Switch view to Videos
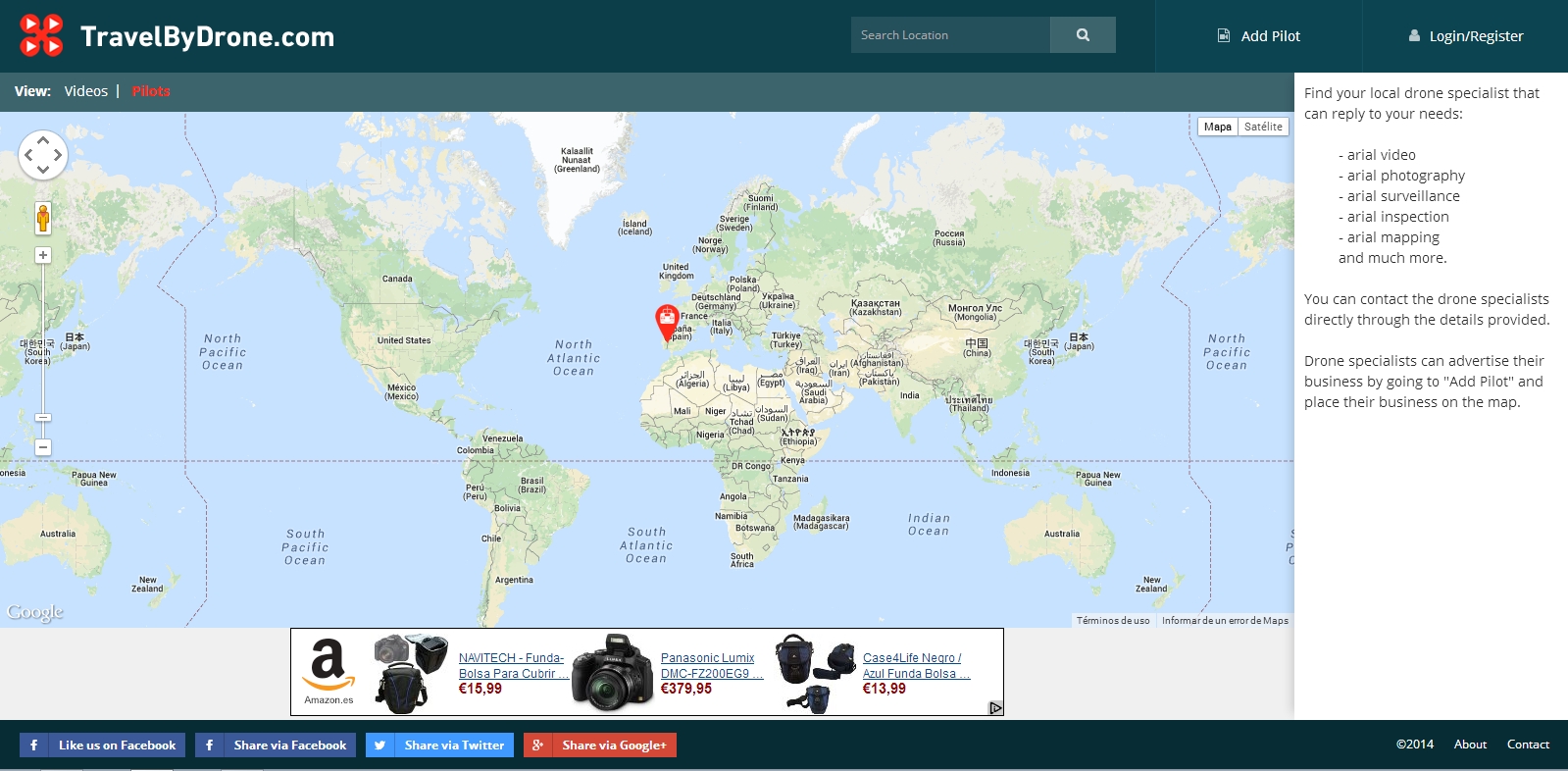 coord(86,91)
